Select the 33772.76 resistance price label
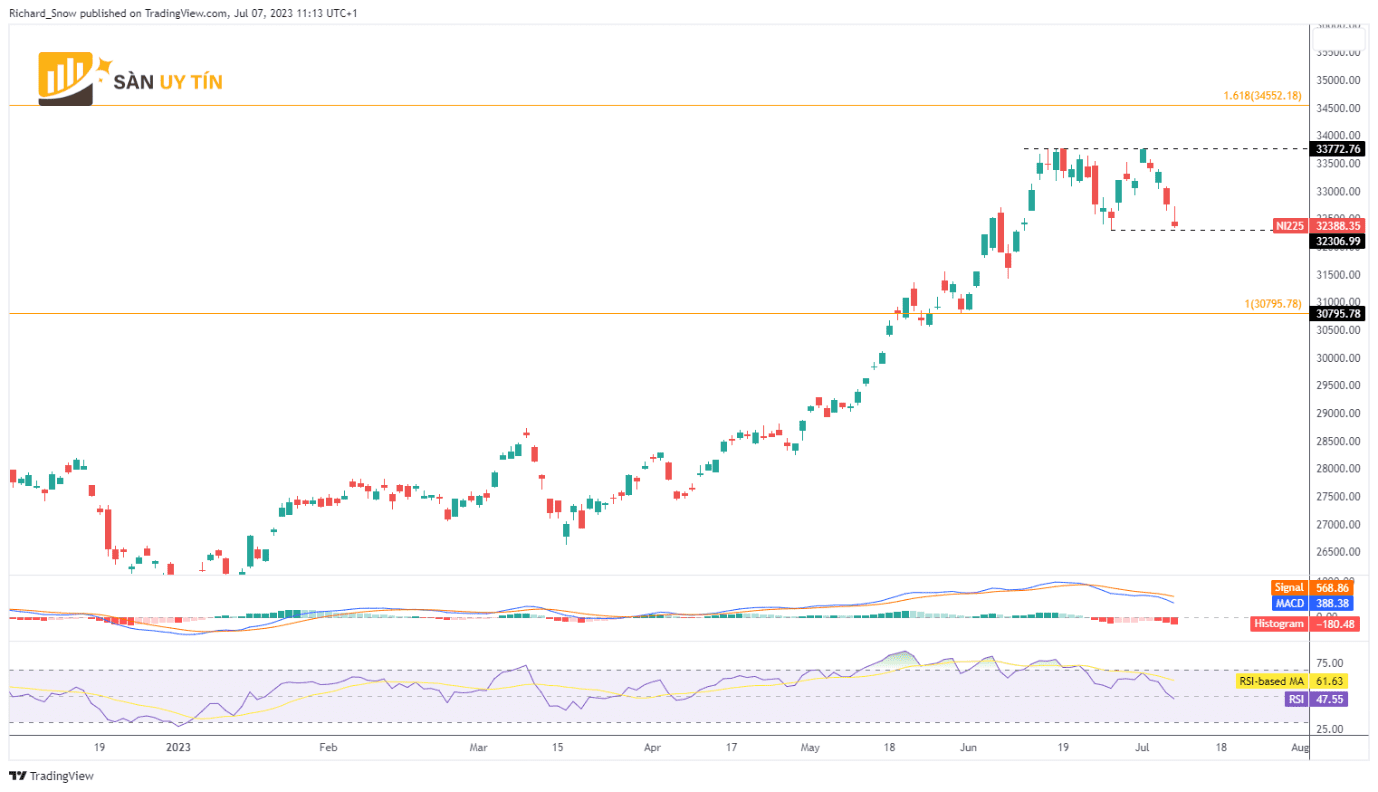 click(x=1339, y=149)
